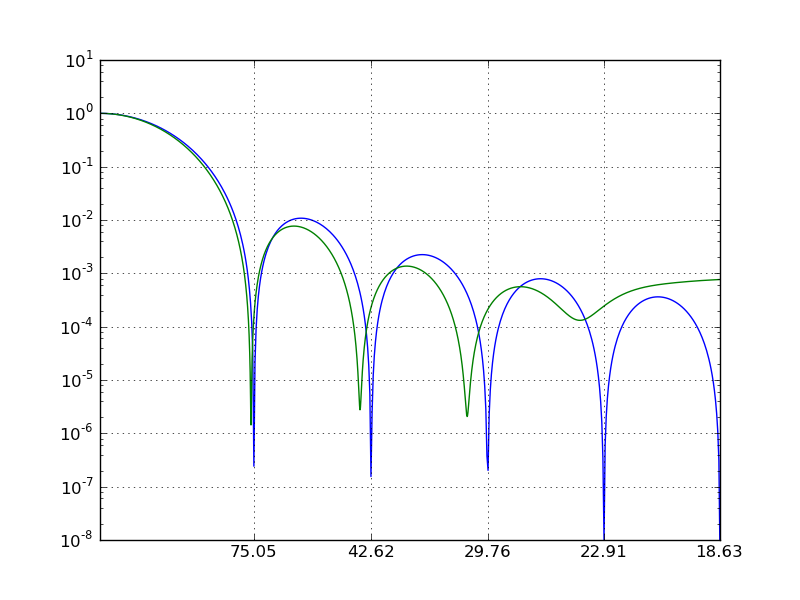
Task: Select the y-axis label 10^-1
Action: [x=77, y=167]
